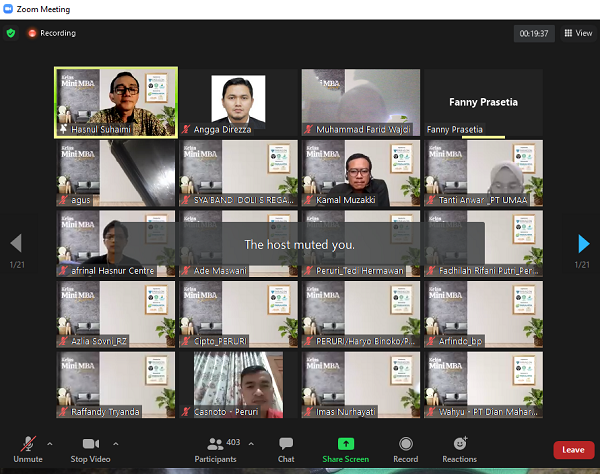Click the Unmute microphone icon

(x=28, y=444)
